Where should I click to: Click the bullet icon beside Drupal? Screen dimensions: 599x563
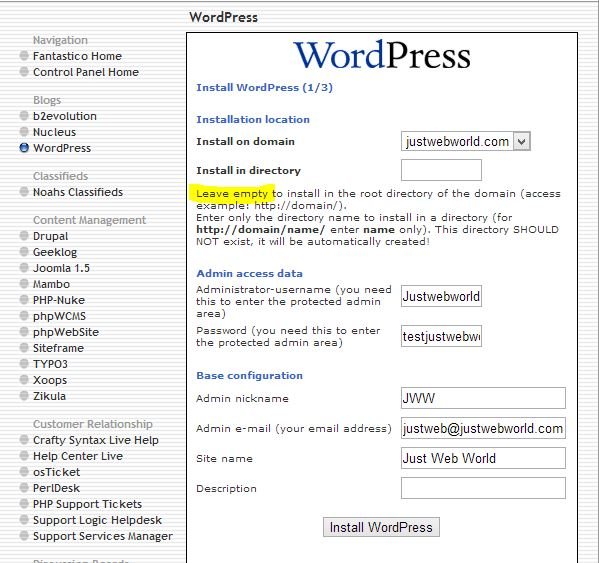pos(24,236)
